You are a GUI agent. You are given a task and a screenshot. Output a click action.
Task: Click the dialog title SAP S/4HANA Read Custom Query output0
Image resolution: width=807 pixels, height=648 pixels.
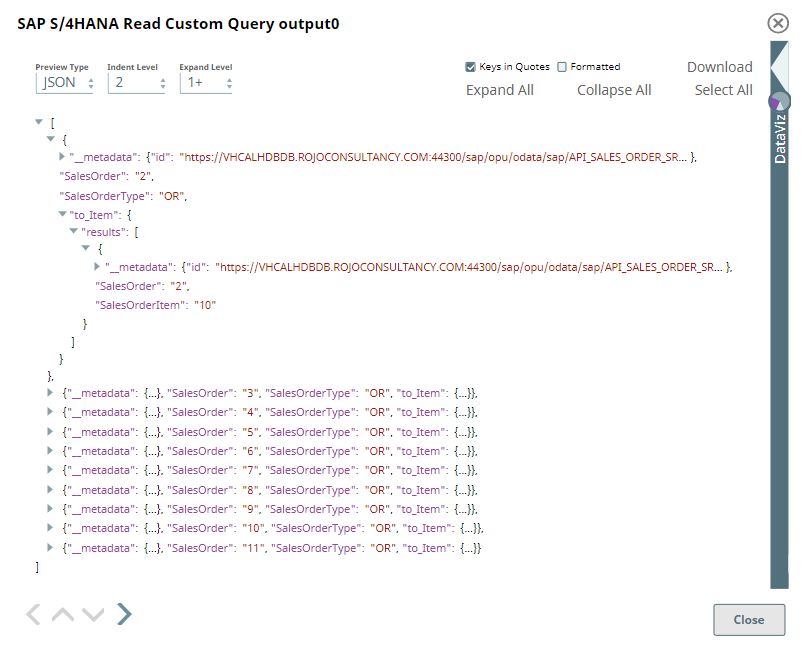[178, 24]
